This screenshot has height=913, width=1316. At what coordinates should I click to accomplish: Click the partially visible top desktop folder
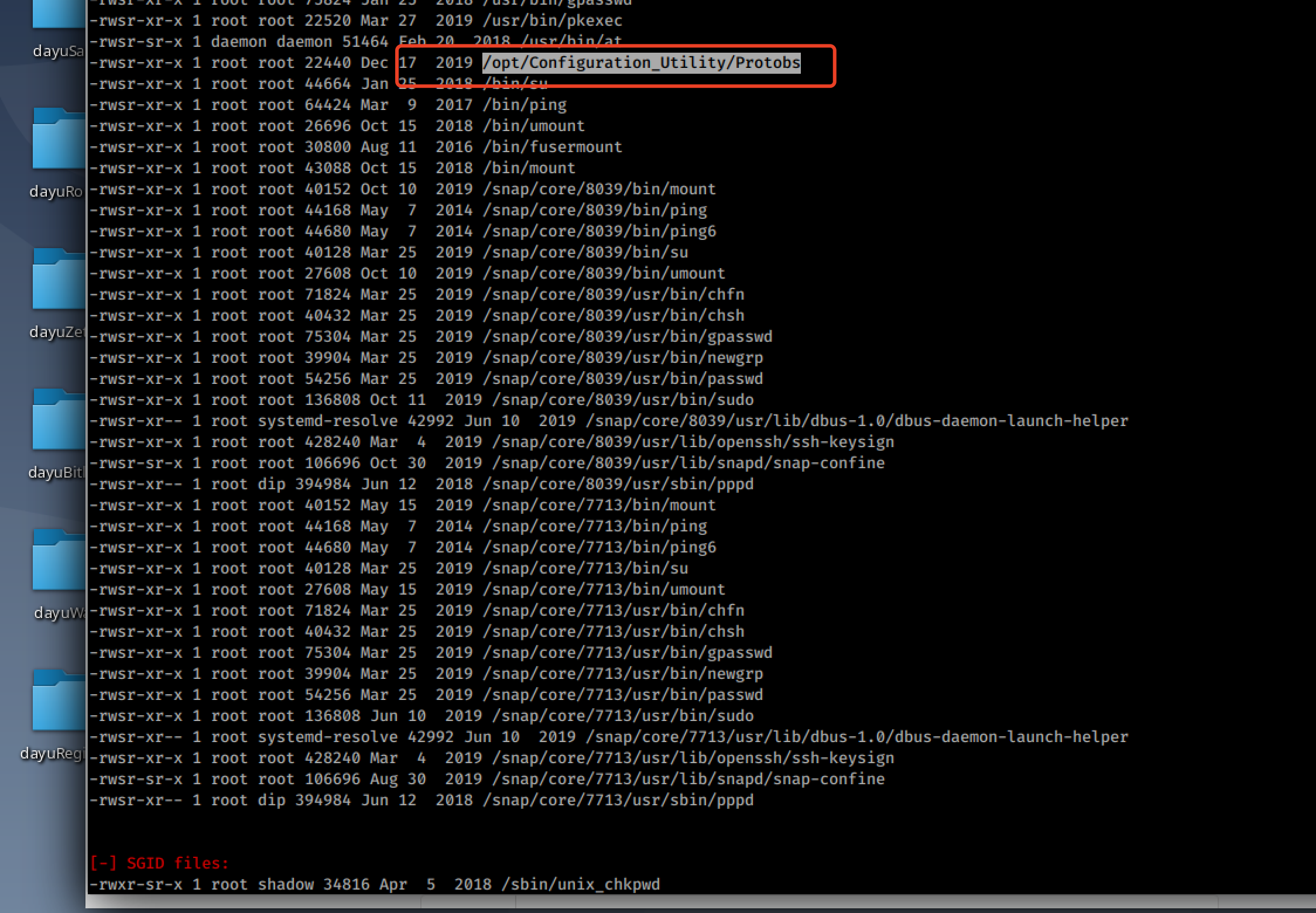click(x=59, y=13)
